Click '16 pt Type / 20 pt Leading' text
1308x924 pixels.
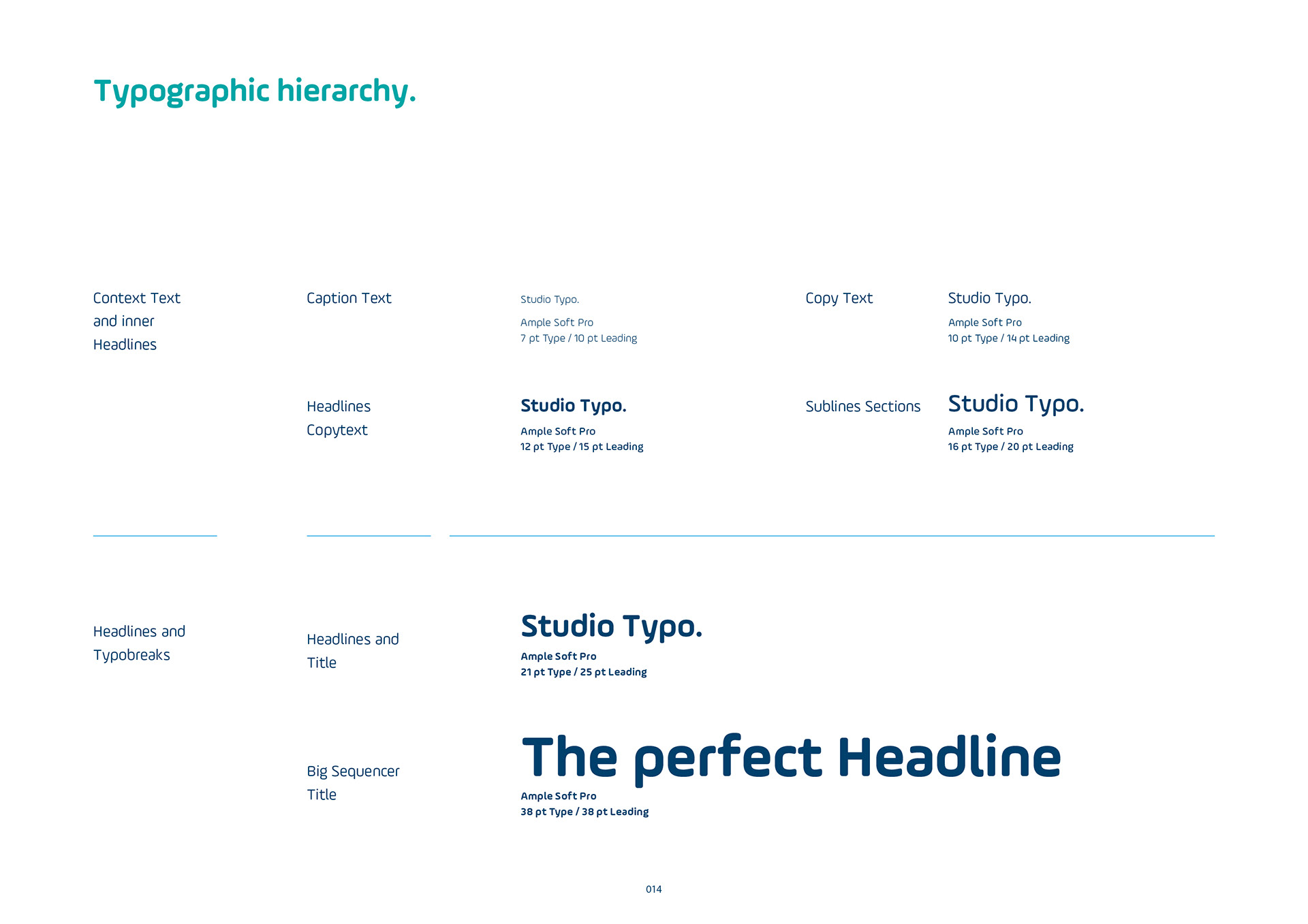coord(1010,447)
